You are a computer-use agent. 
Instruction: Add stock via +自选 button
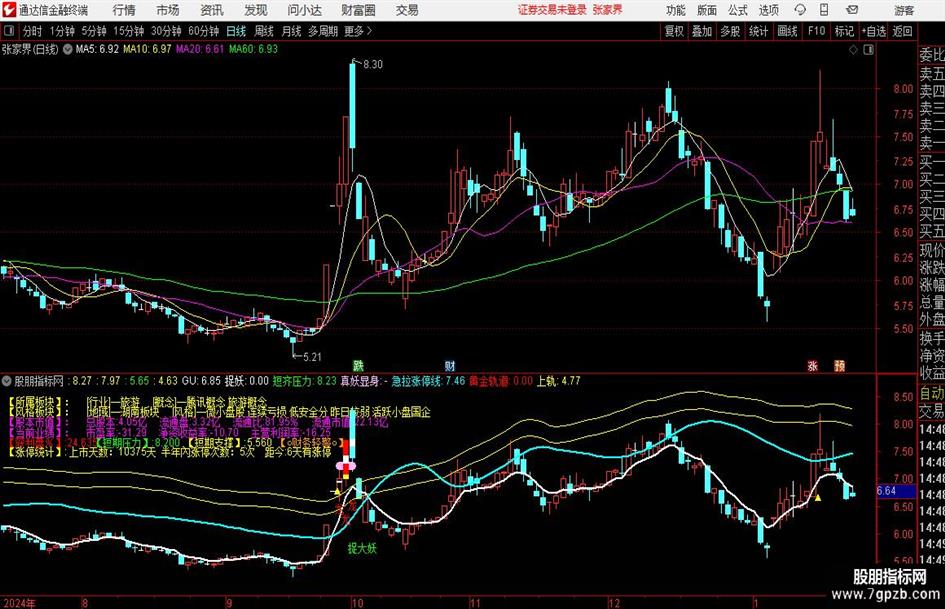tap(874, 31)
